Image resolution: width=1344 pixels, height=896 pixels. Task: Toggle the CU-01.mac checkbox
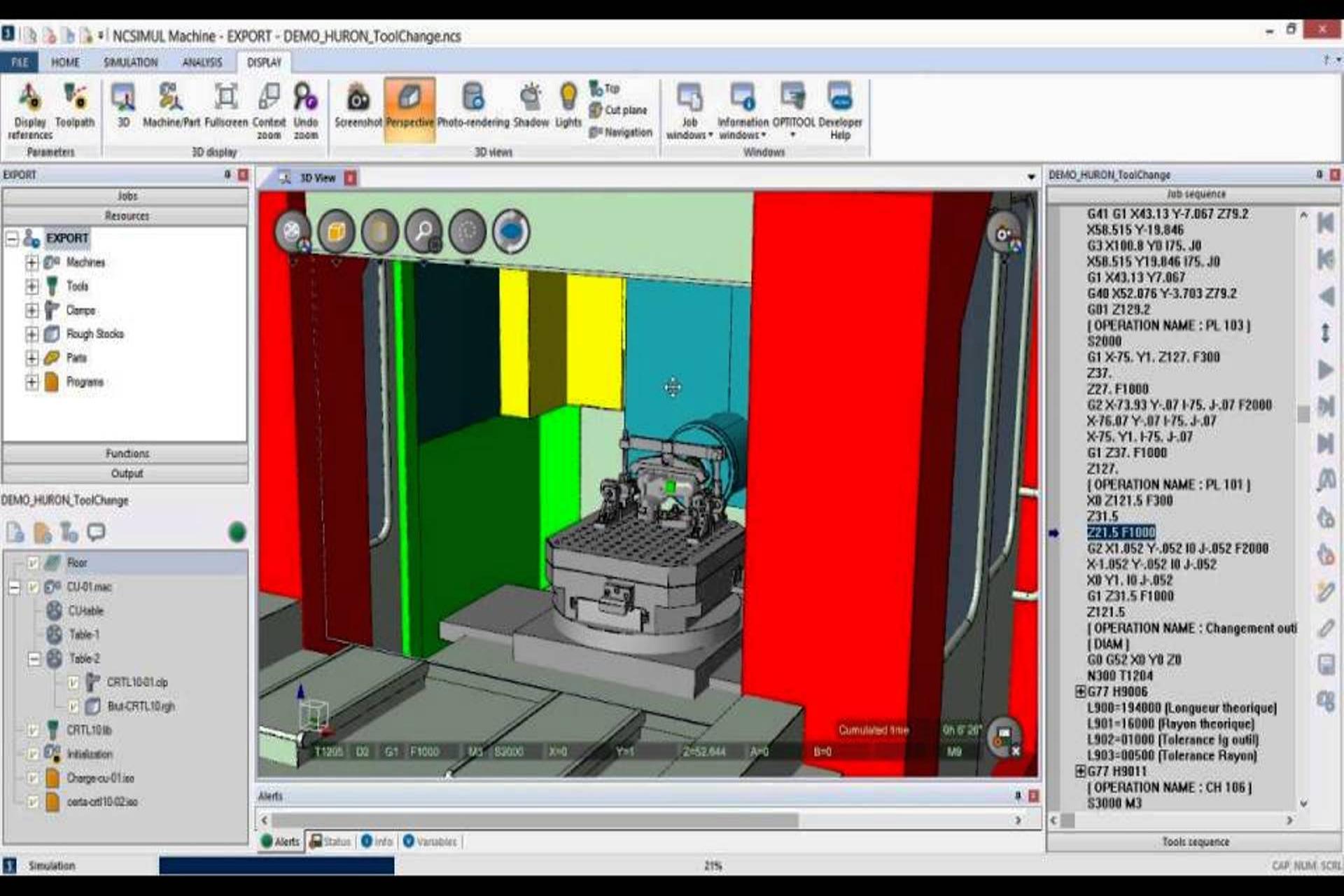pyautogui.click(x=33, y=587)
